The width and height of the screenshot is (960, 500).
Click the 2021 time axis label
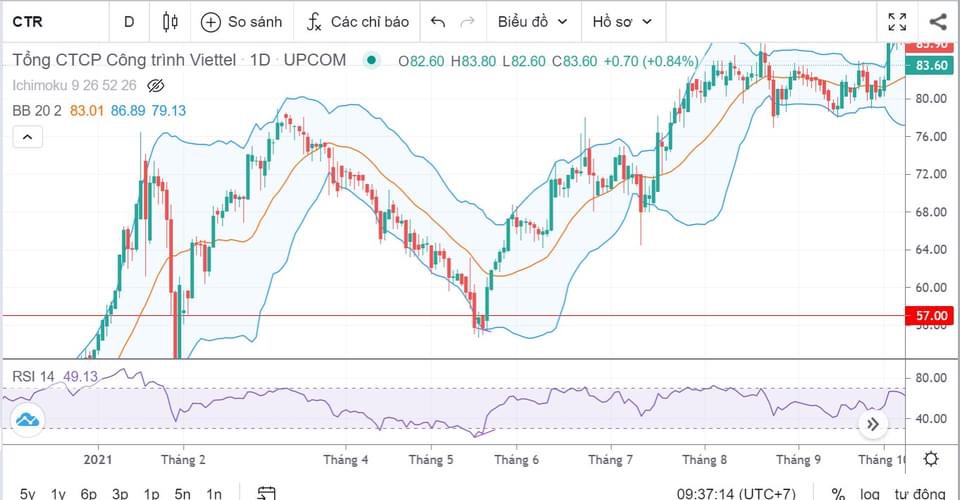click(98, 460)
